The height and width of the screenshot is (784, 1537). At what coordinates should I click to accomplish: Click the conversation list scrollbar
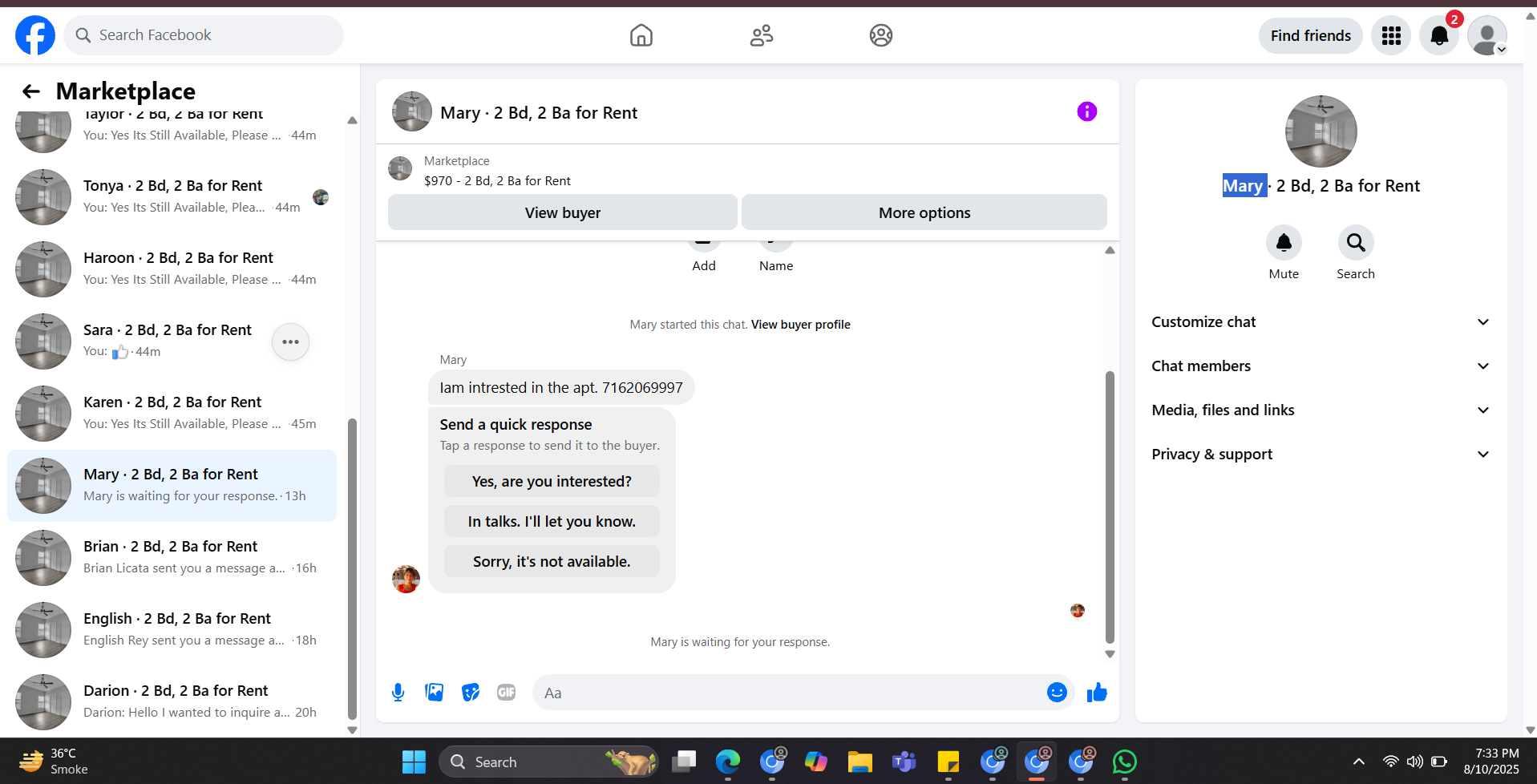coord(352,569)
